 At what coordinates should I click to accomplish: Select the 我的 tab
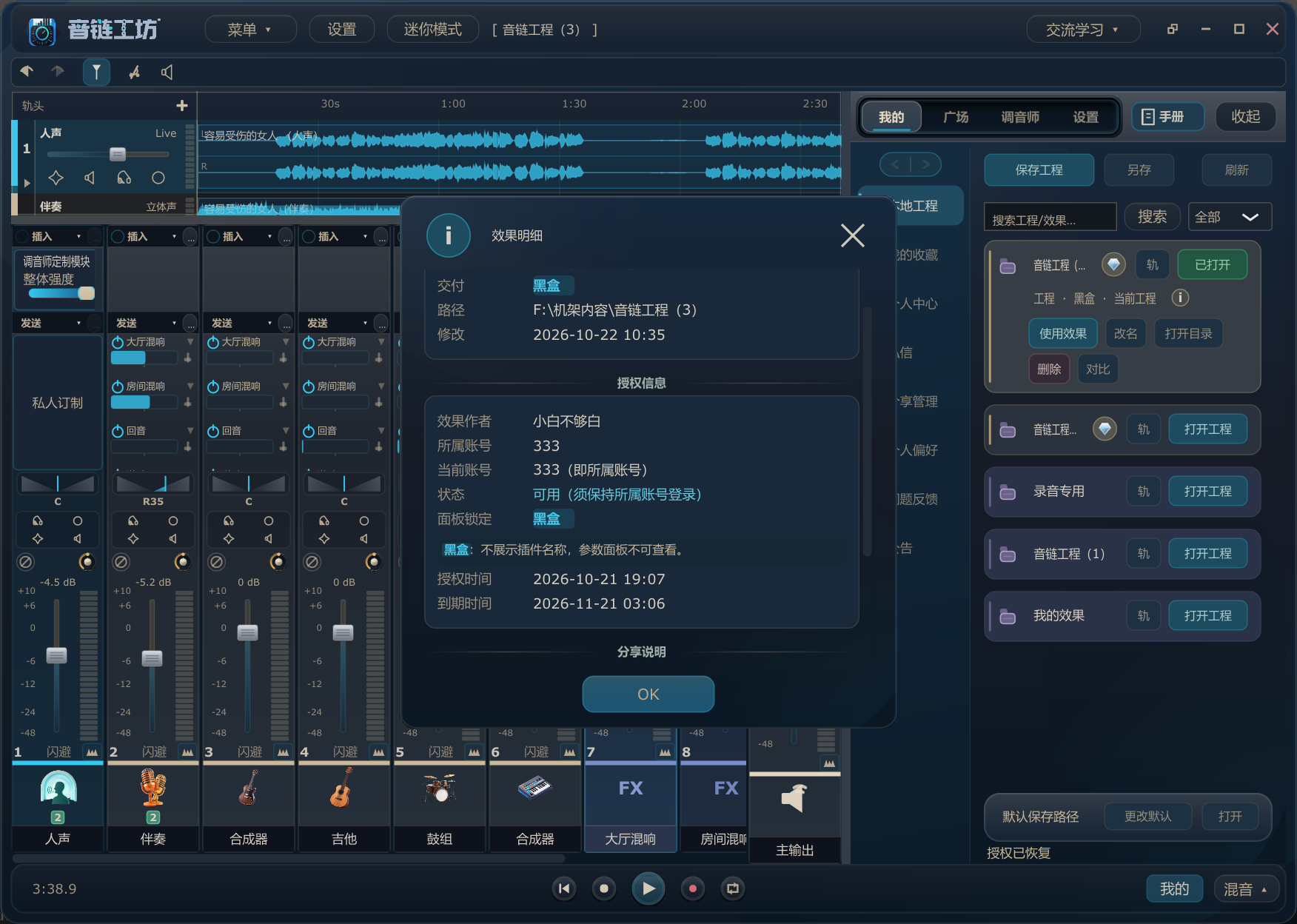(891, 117)
